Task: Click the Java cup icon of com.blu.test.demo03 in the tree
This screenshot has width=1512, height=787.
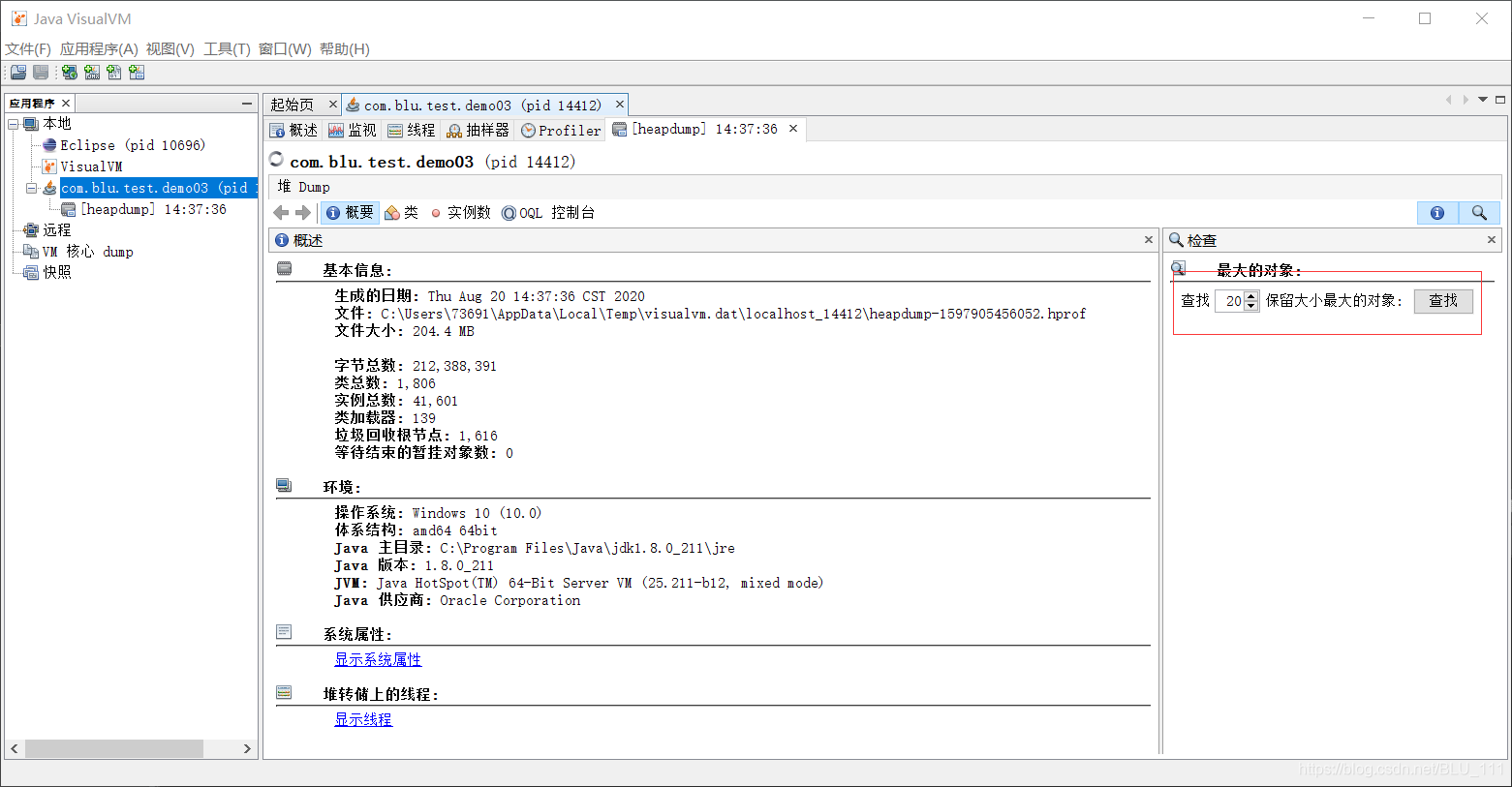Action: (49, 188)
